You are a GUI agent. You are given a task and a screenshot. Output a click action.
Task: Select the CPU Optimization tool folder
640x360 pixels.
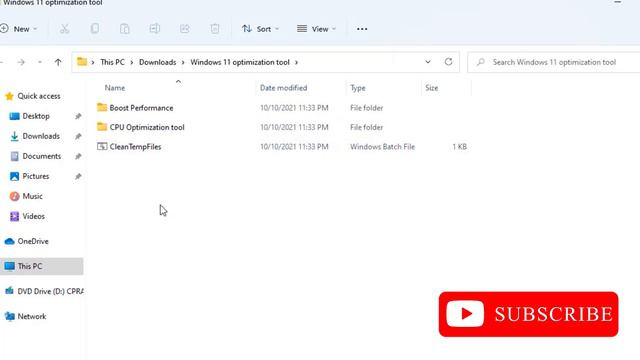coord(147,127)
